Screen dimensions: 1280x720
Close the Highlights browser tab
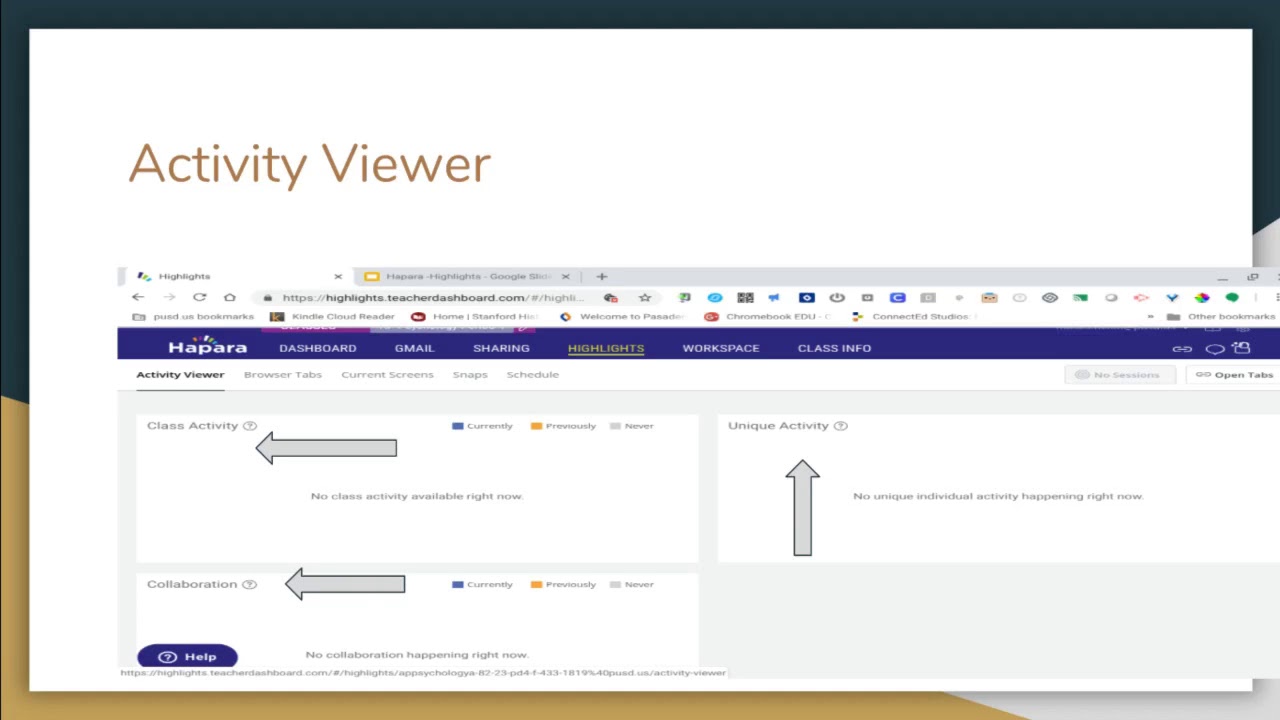(338, 276)
